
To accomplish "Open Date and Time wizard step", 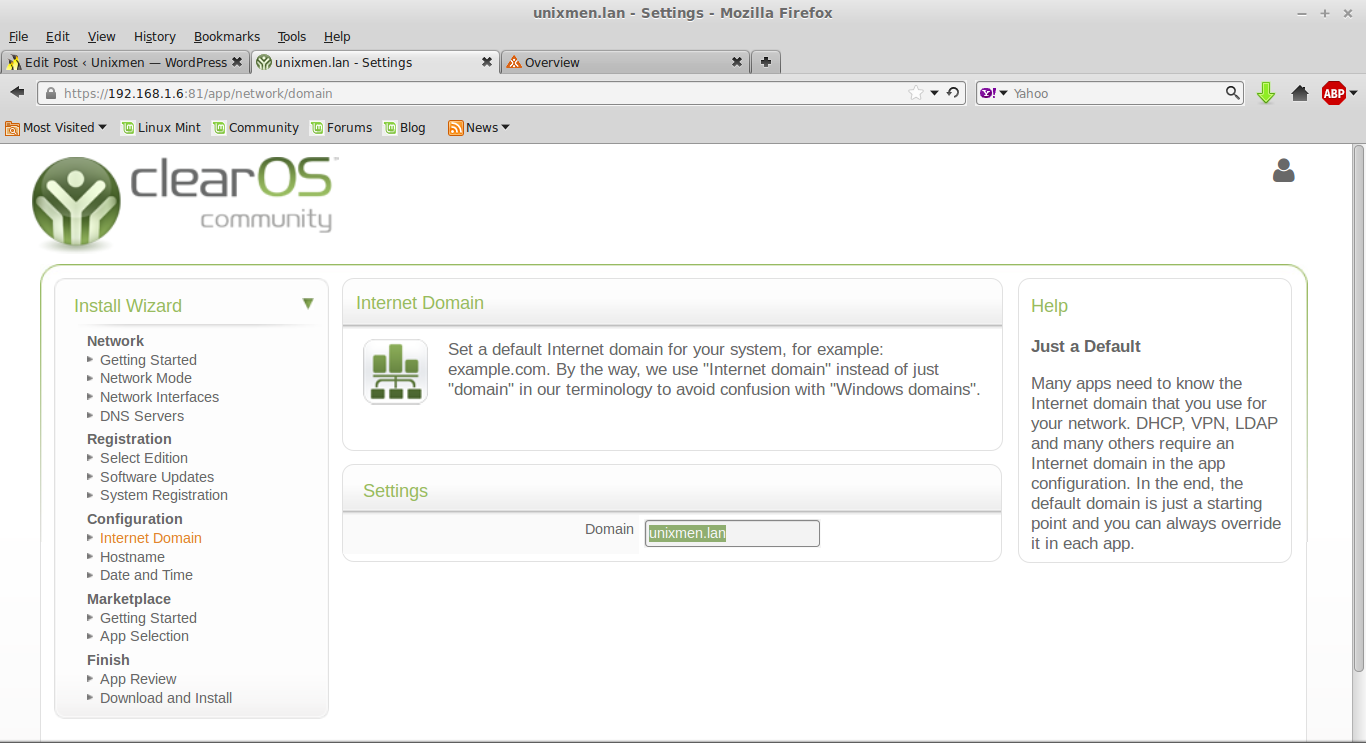I will (146, 575).
